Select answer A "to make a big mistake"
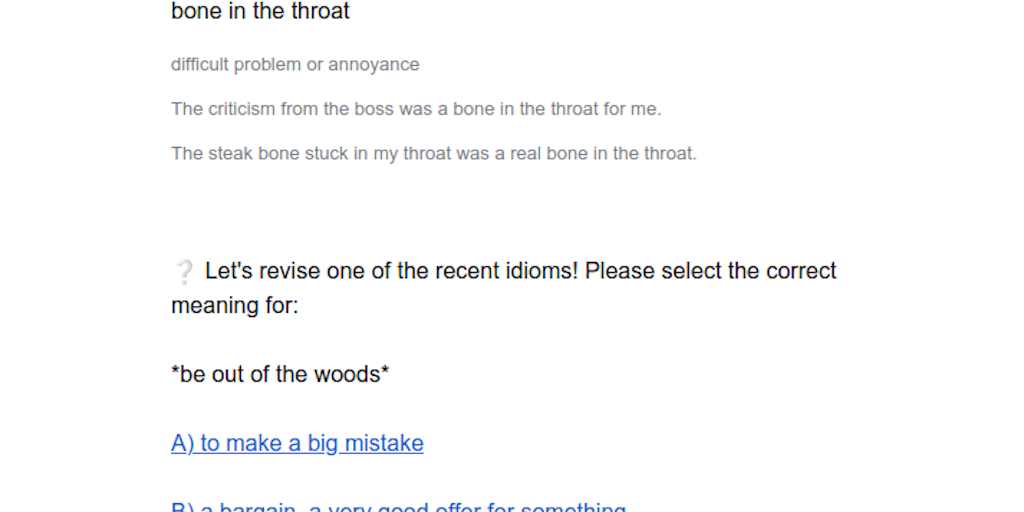Screen dimensions: 1024x512 pyautogui.click(x=297, y=443)
